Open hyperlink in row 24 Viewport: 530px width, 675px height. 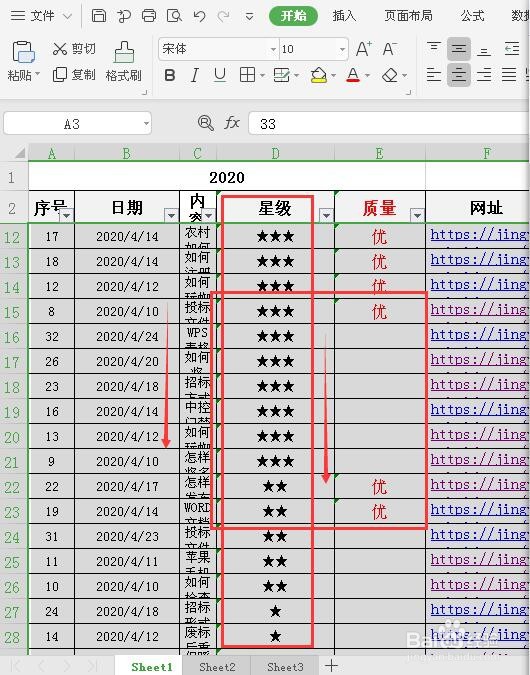coord(480,535)
